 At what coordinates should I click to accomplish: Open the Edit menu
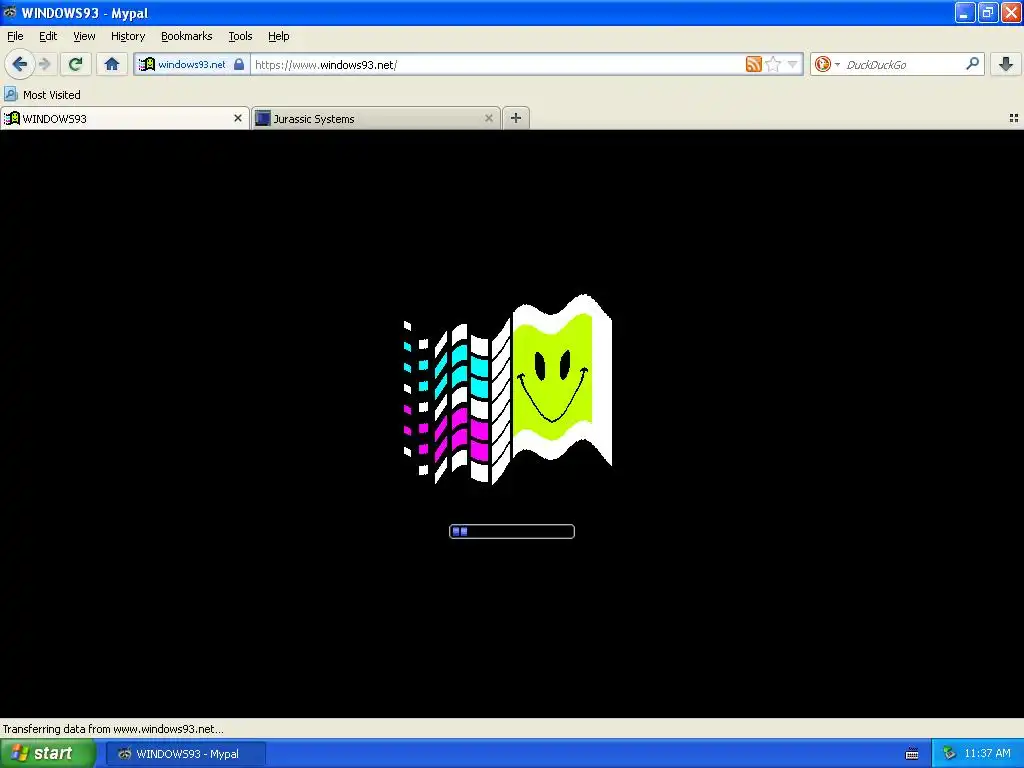(x=48, y=36)
